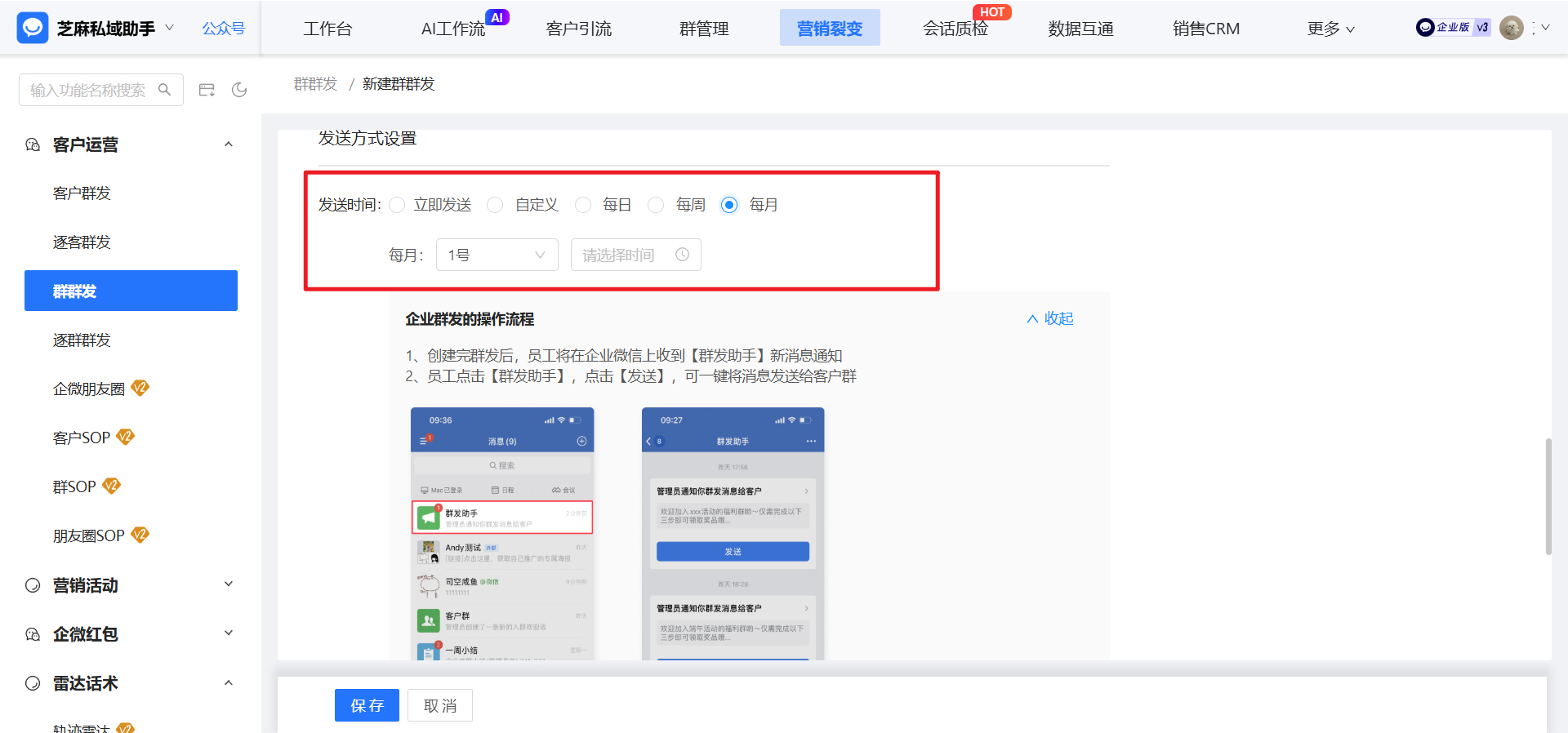
Task: Expand the 更多 menu
Action: [1331, 29]
